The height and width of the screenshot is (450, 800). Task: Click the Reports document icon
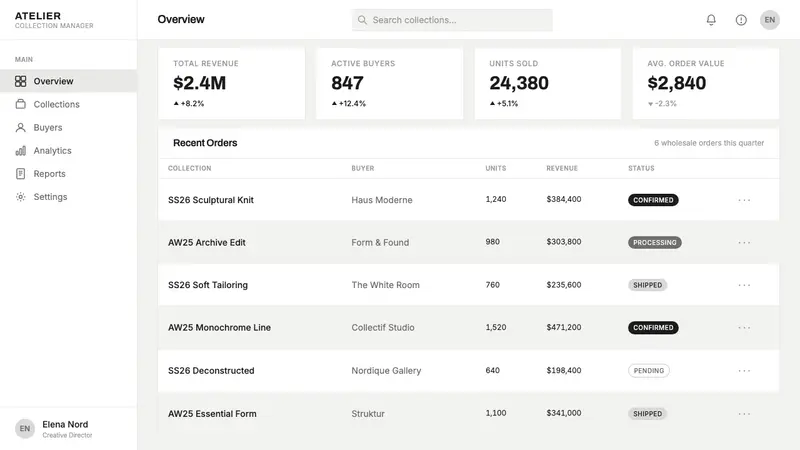point(20,173)
